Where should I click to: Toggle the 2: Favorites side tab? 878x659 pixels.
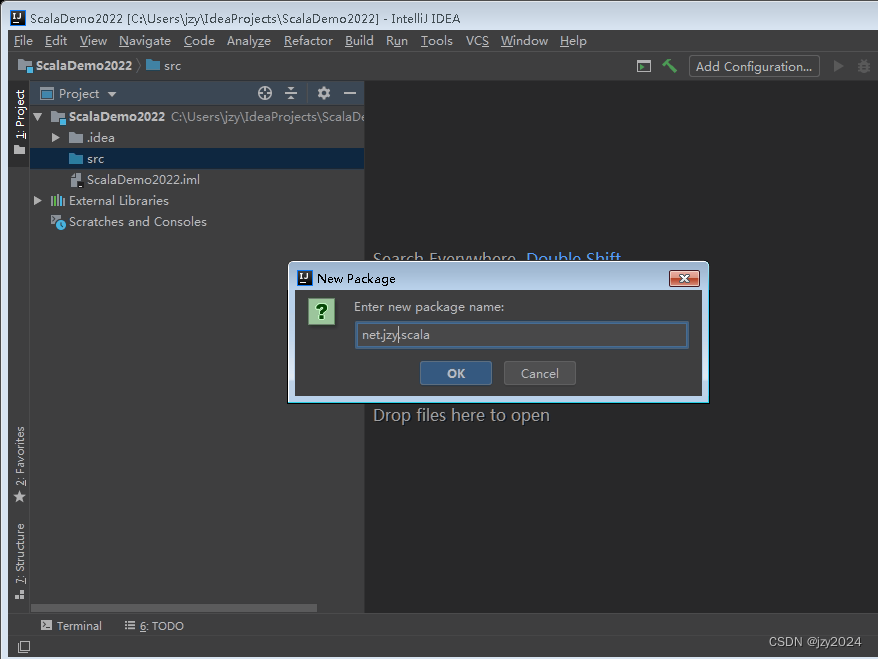pyautogui.click(x=20, y=464)
